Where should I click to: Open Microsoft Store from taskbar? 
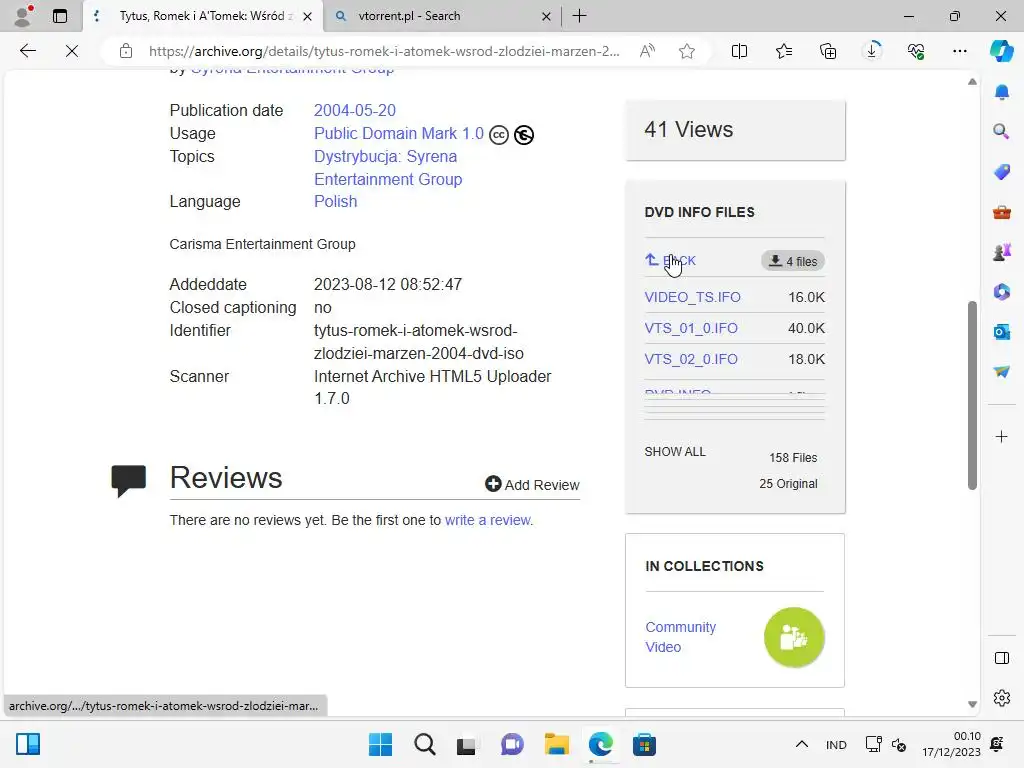[644, 744]
